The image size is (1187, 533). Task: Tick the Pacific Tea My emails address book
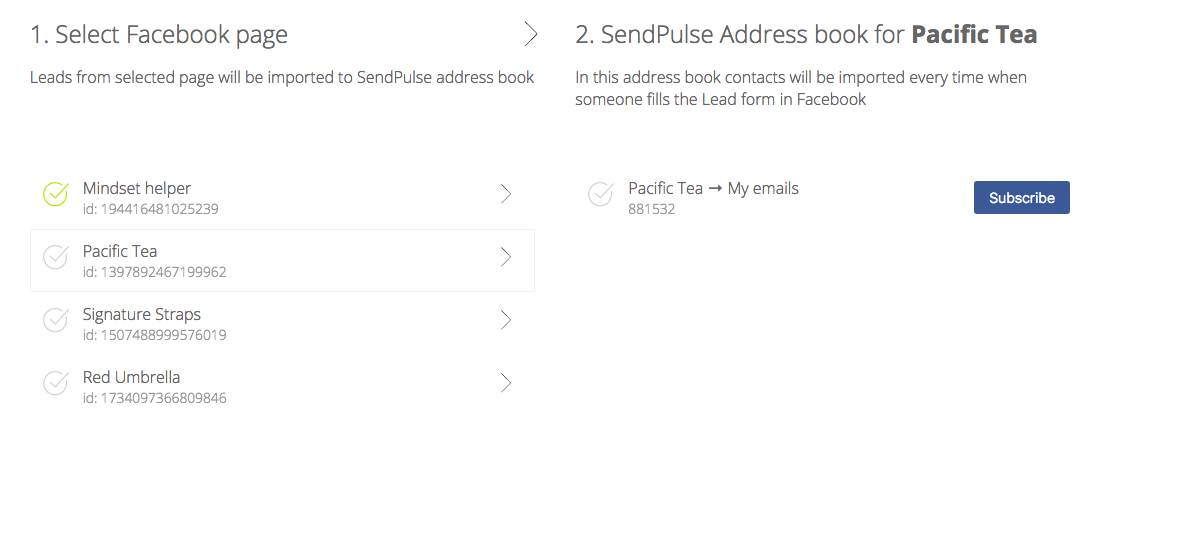click(600, 194)
